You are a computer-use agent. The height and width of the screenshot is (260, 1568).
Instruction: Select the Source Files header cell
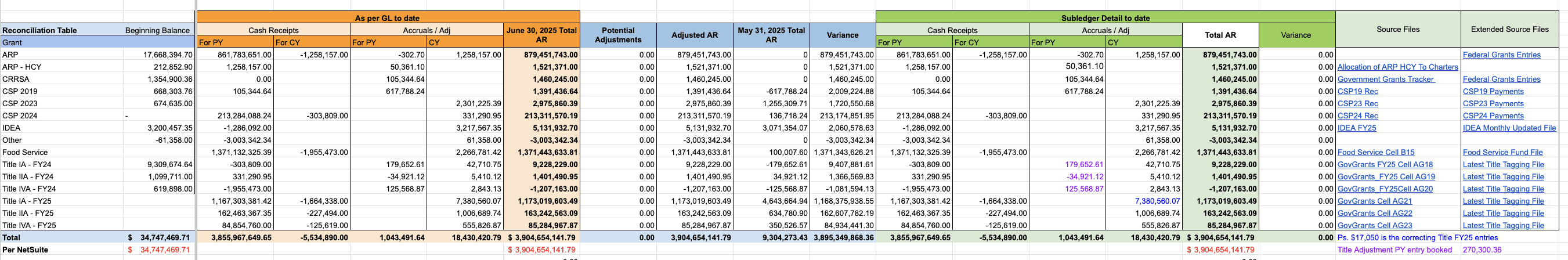click(x=1397, y=29)
